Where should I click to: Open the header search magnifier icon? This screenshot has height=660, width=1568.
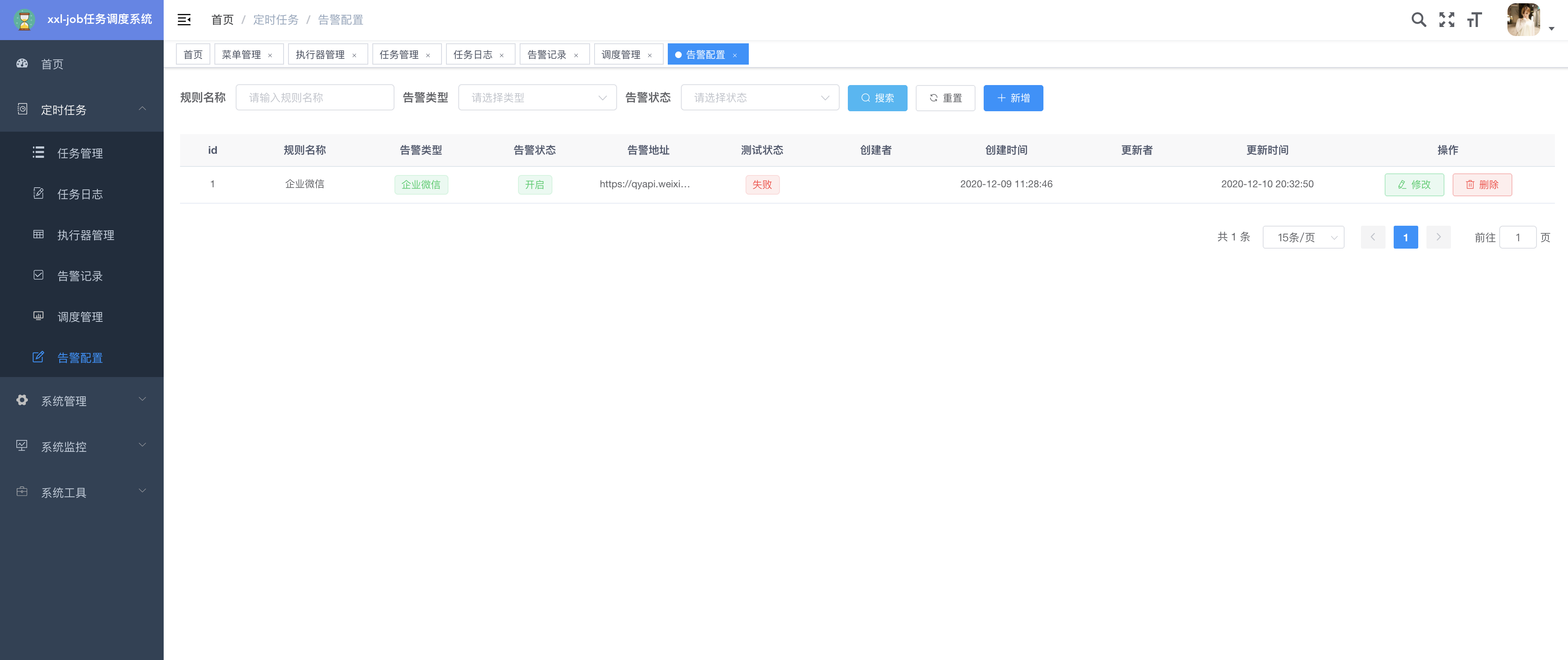tap(1418, 20)
